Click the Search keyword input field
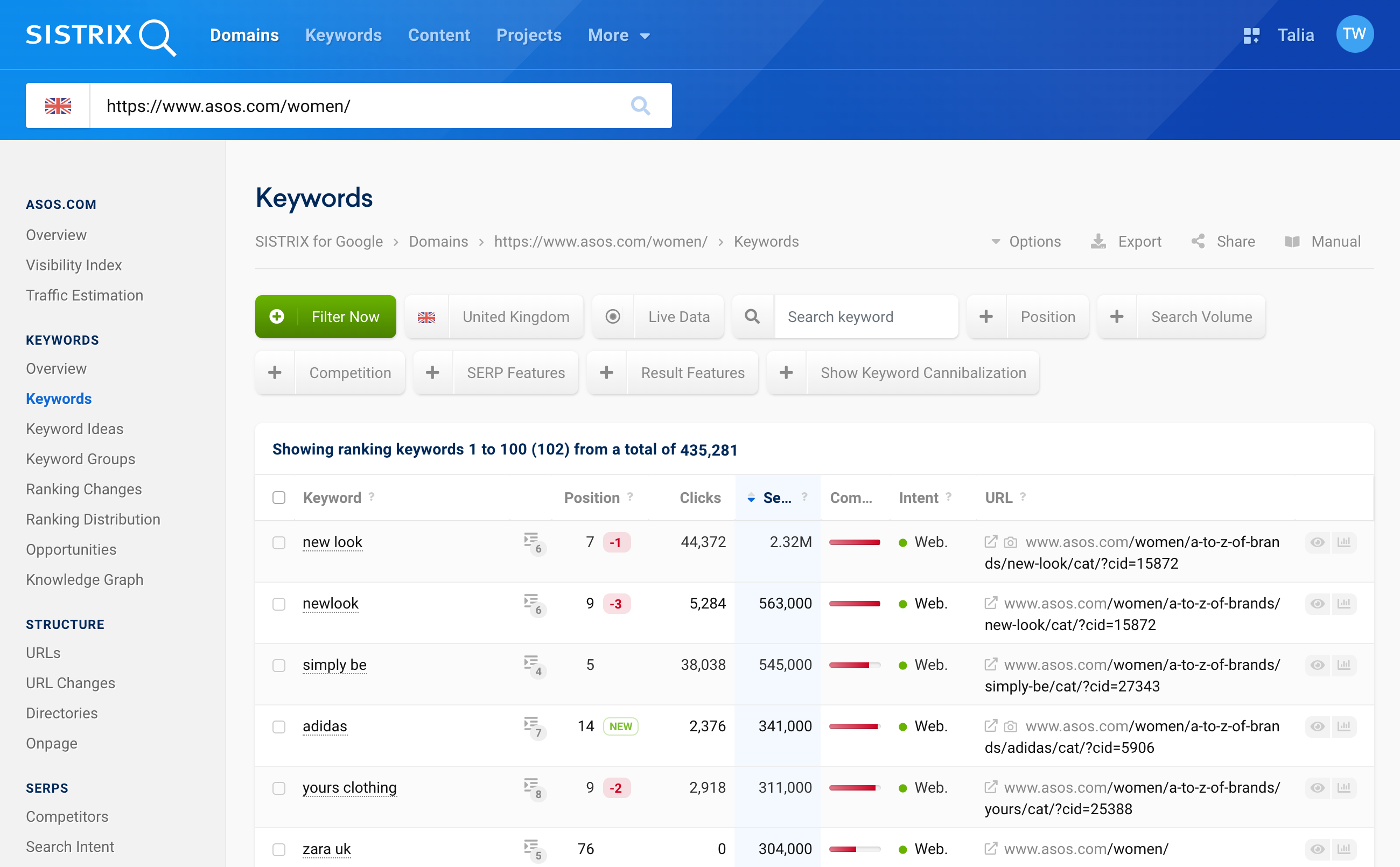 click(866, 317)
